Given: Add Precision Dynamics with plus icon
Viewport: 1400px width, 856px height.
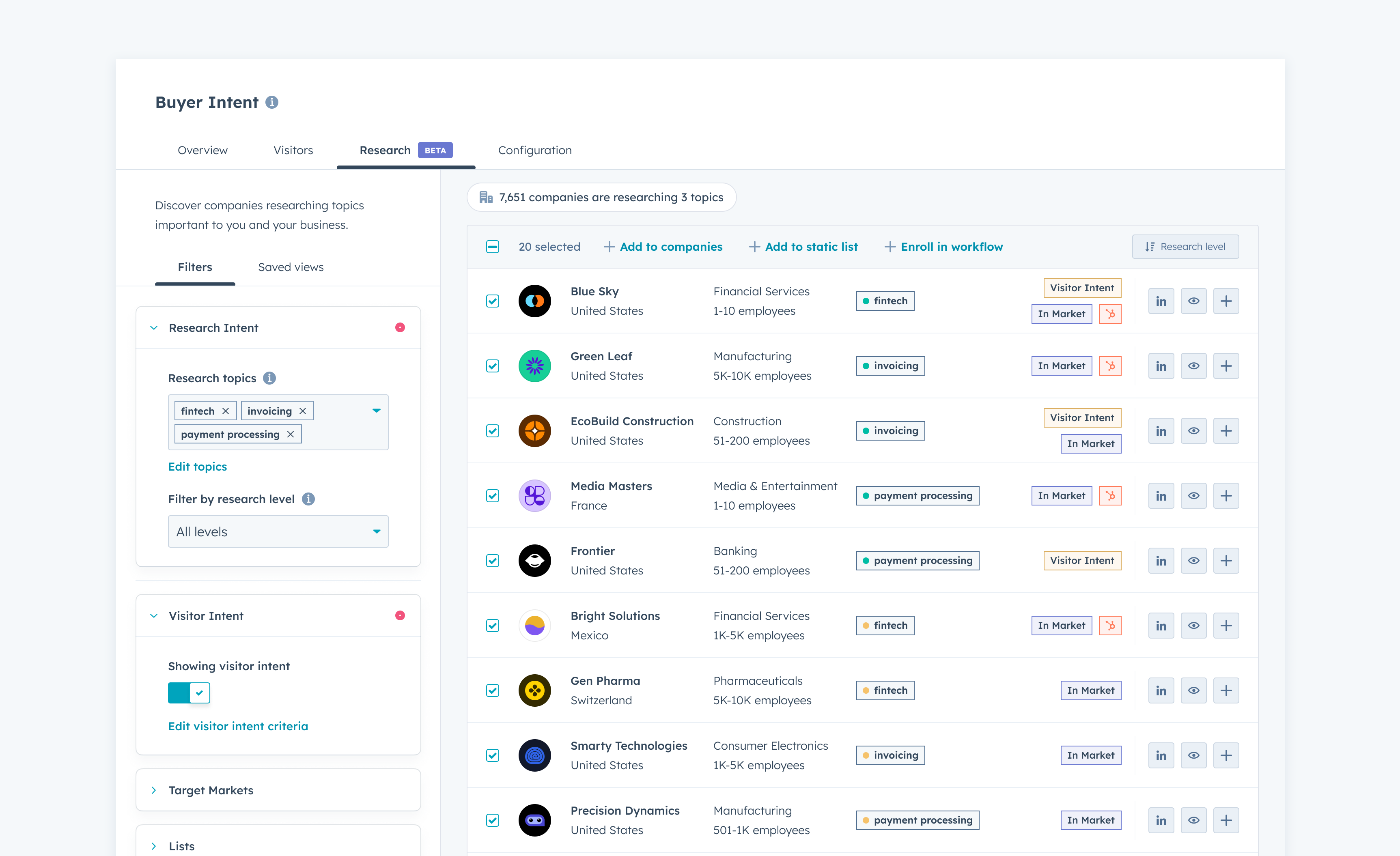Looking at the screenshot, I should (1226, 820).
